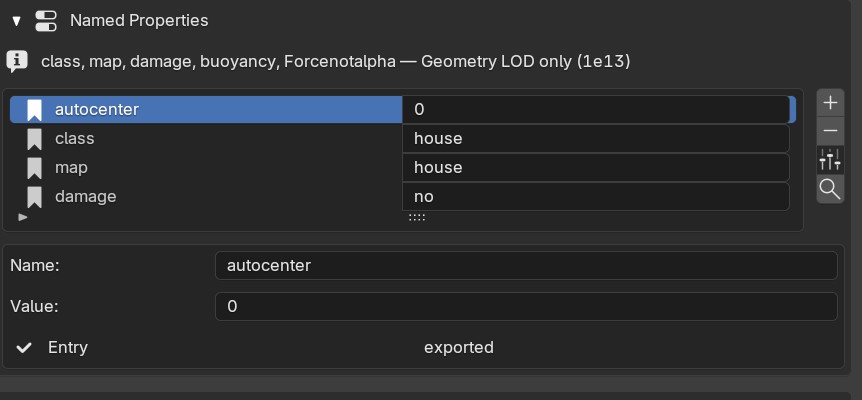This screenshot has width=862, height=400.
Task: Click the no value in damage row
Action: click(x=596, y=197)
